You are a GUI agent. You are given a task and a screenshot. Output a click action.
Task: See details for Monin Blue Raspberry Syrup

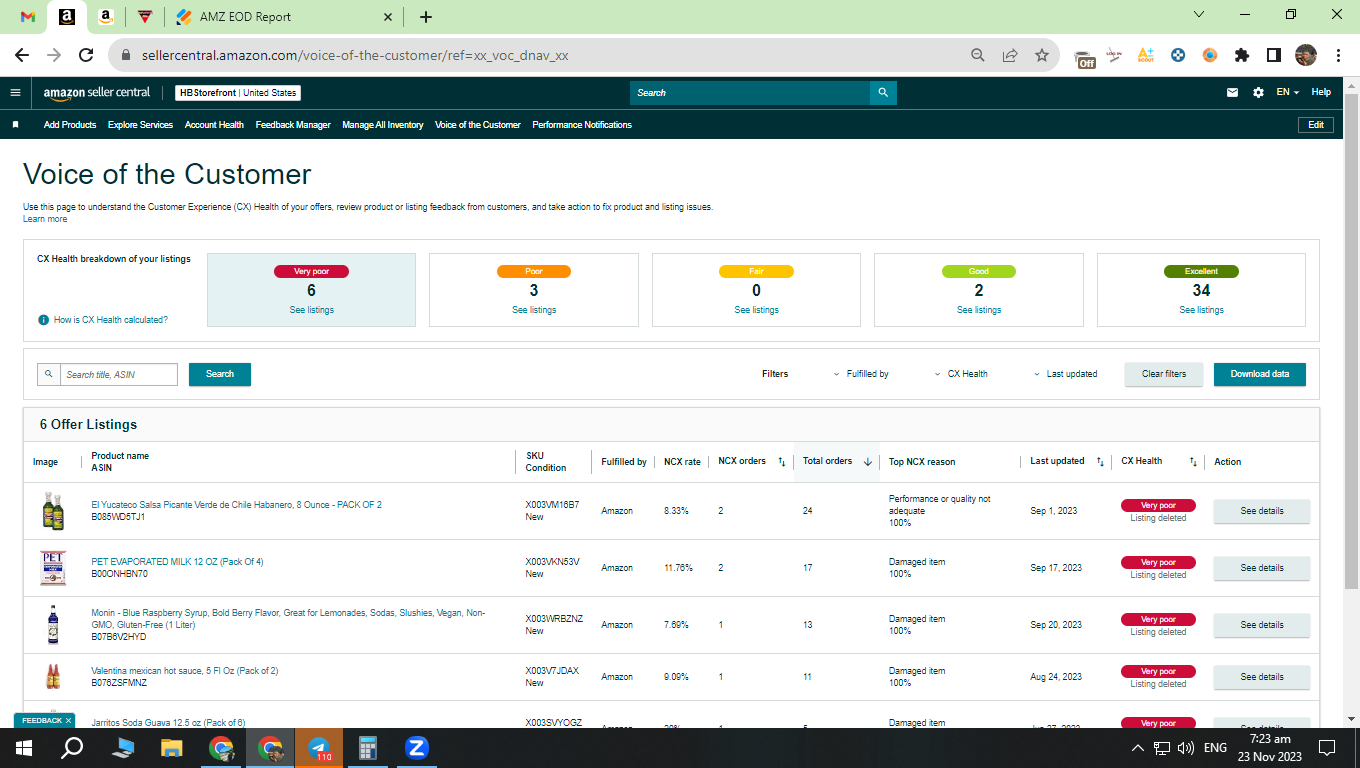pos(1262,625)
